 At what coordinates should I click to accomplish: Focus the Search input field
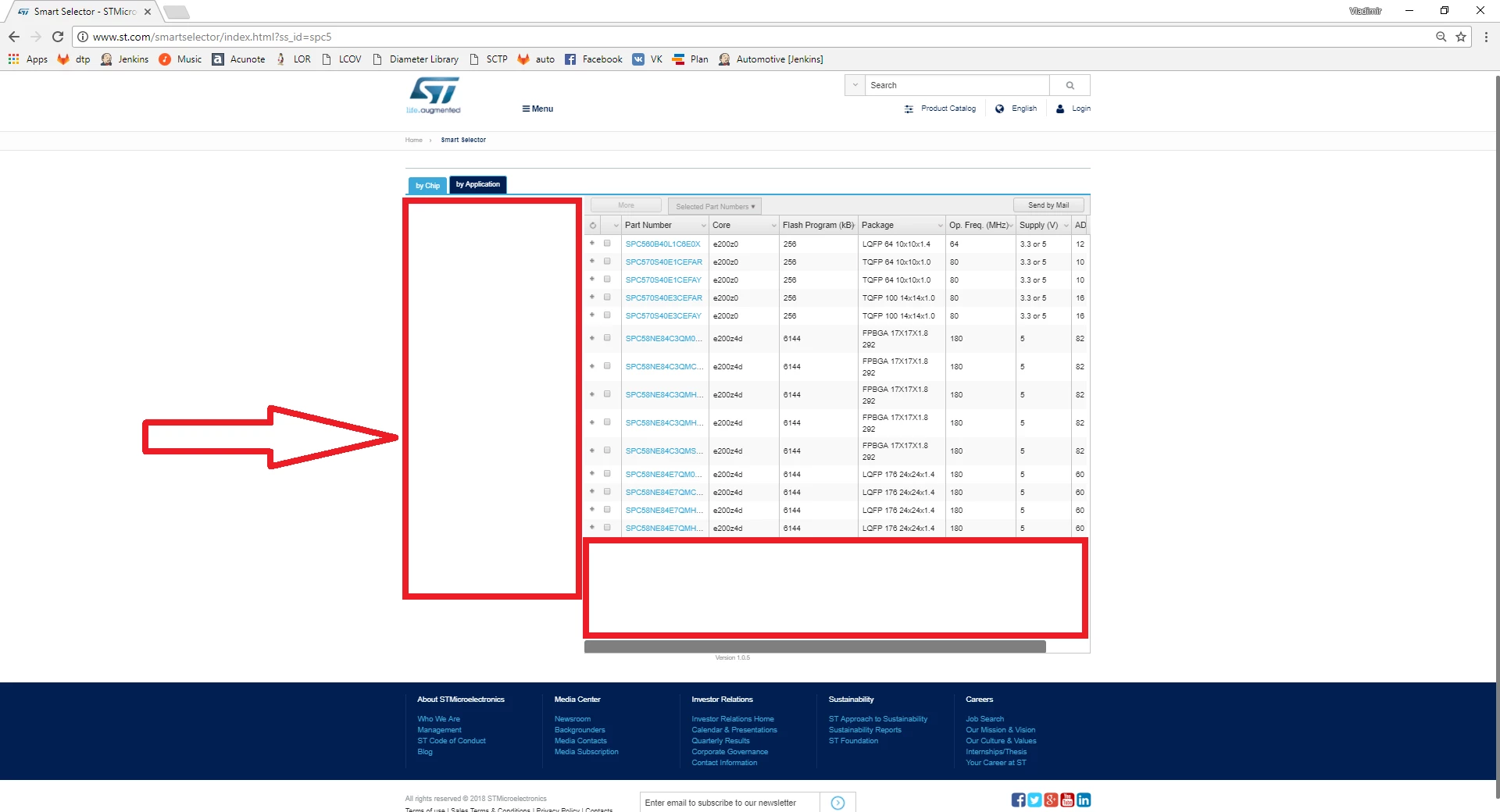(957, 85)
